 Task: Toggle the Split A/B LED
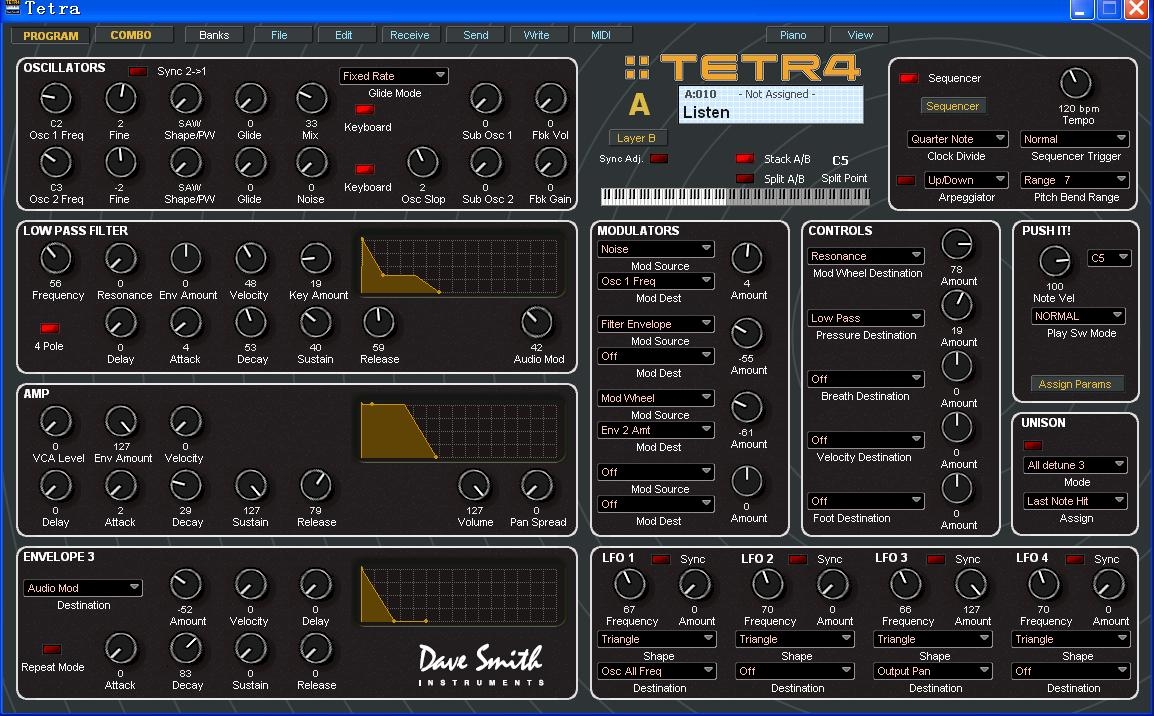[x=745, y=179]
